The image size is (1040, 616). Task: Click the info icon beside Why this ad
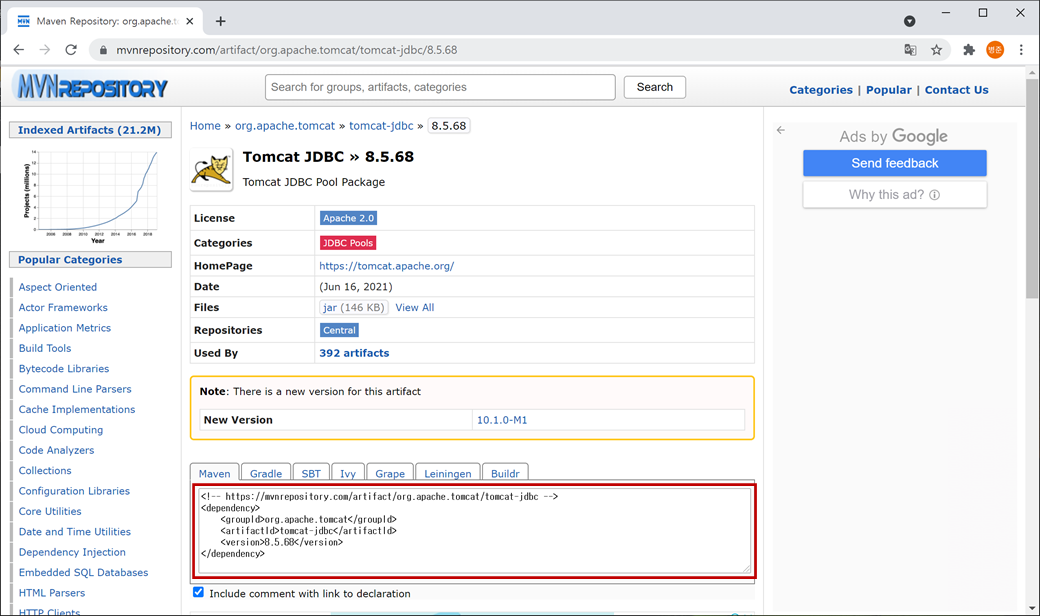click(935, 195)
